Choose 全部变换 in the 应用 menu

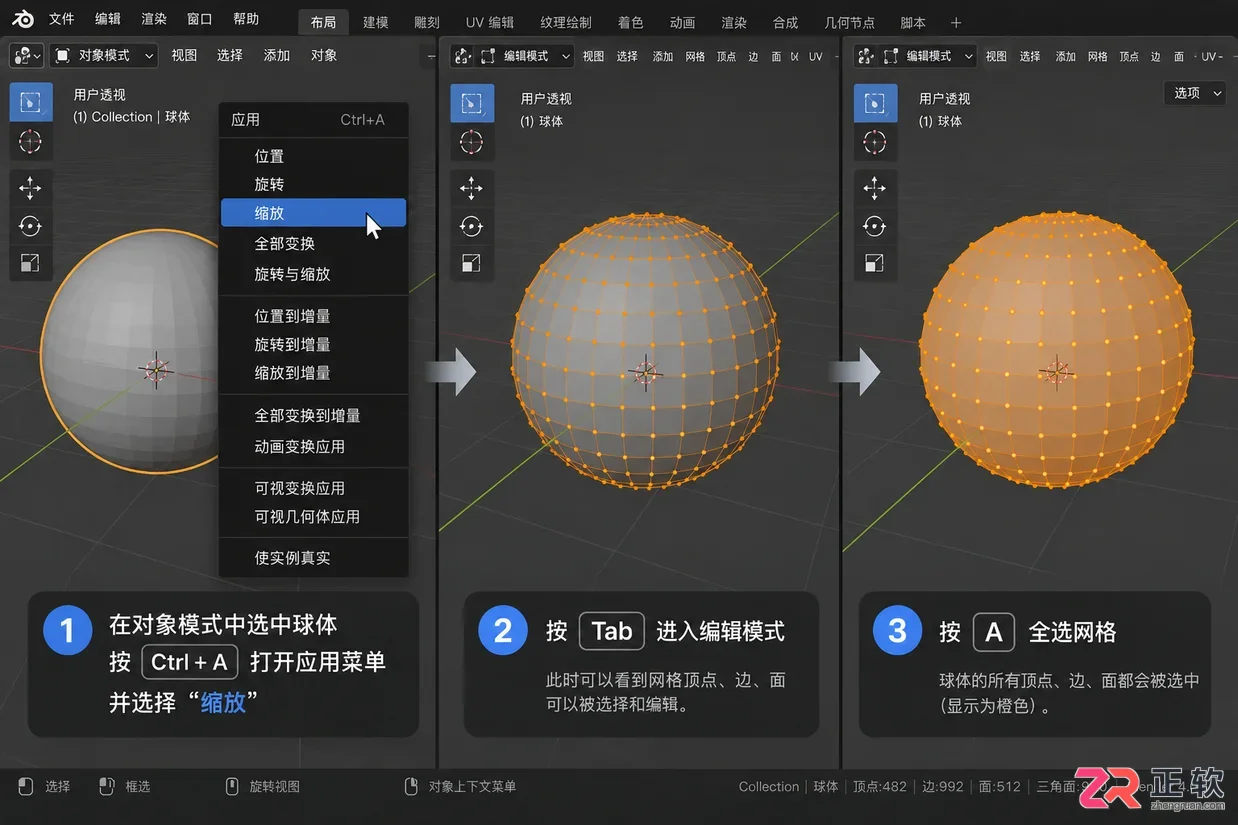click(x=313, y=243)
